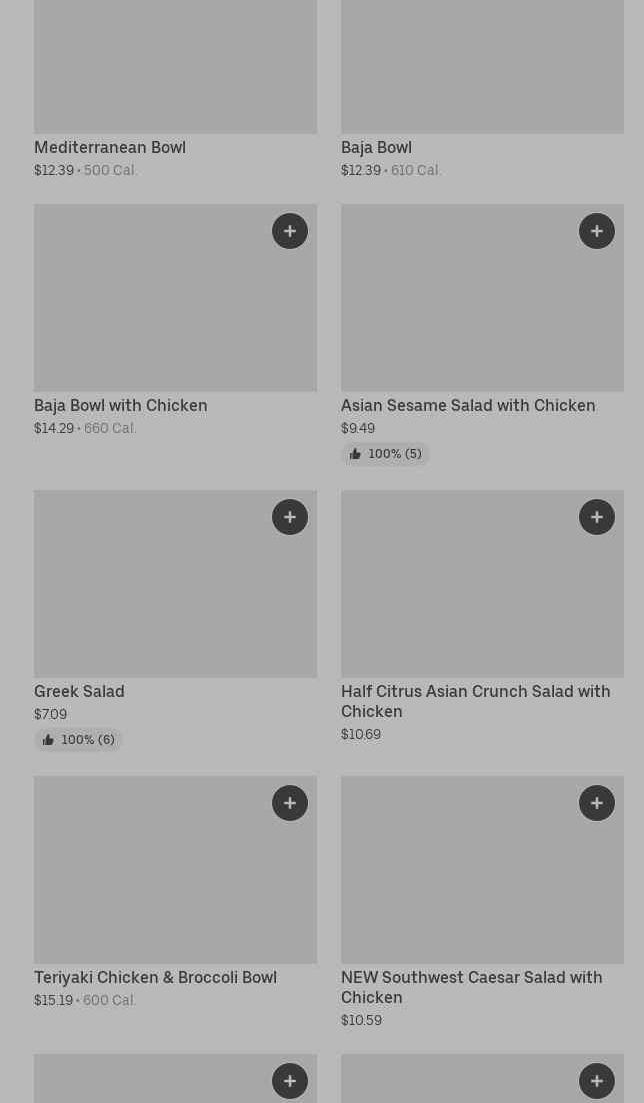Open Half Citrus Asian Crunch Salad title
This screenshot has height=1103, width=644.
pyautogui.click(x=475, y=701)
